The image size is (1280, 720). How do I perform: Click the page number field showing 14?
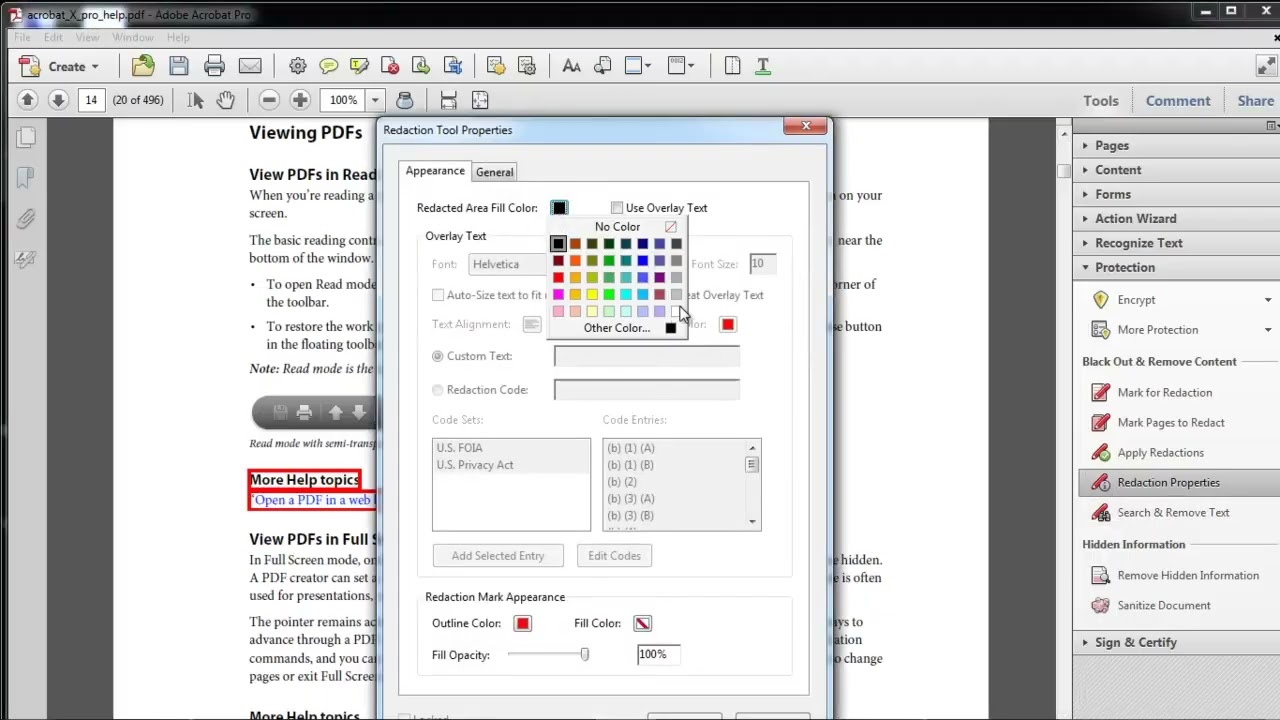(91, 100)
